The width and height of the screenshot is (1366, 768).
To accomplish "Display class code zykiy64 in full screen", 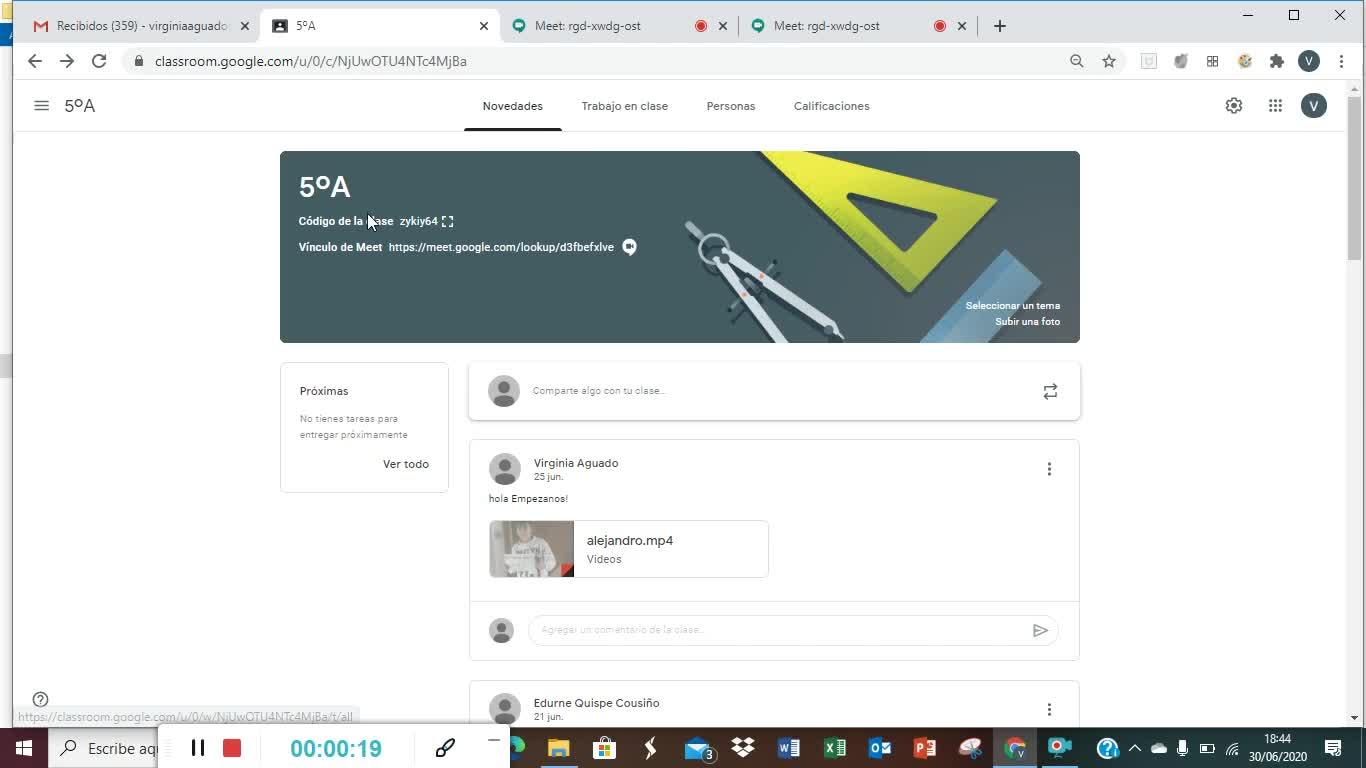I will tap(447, 221).
